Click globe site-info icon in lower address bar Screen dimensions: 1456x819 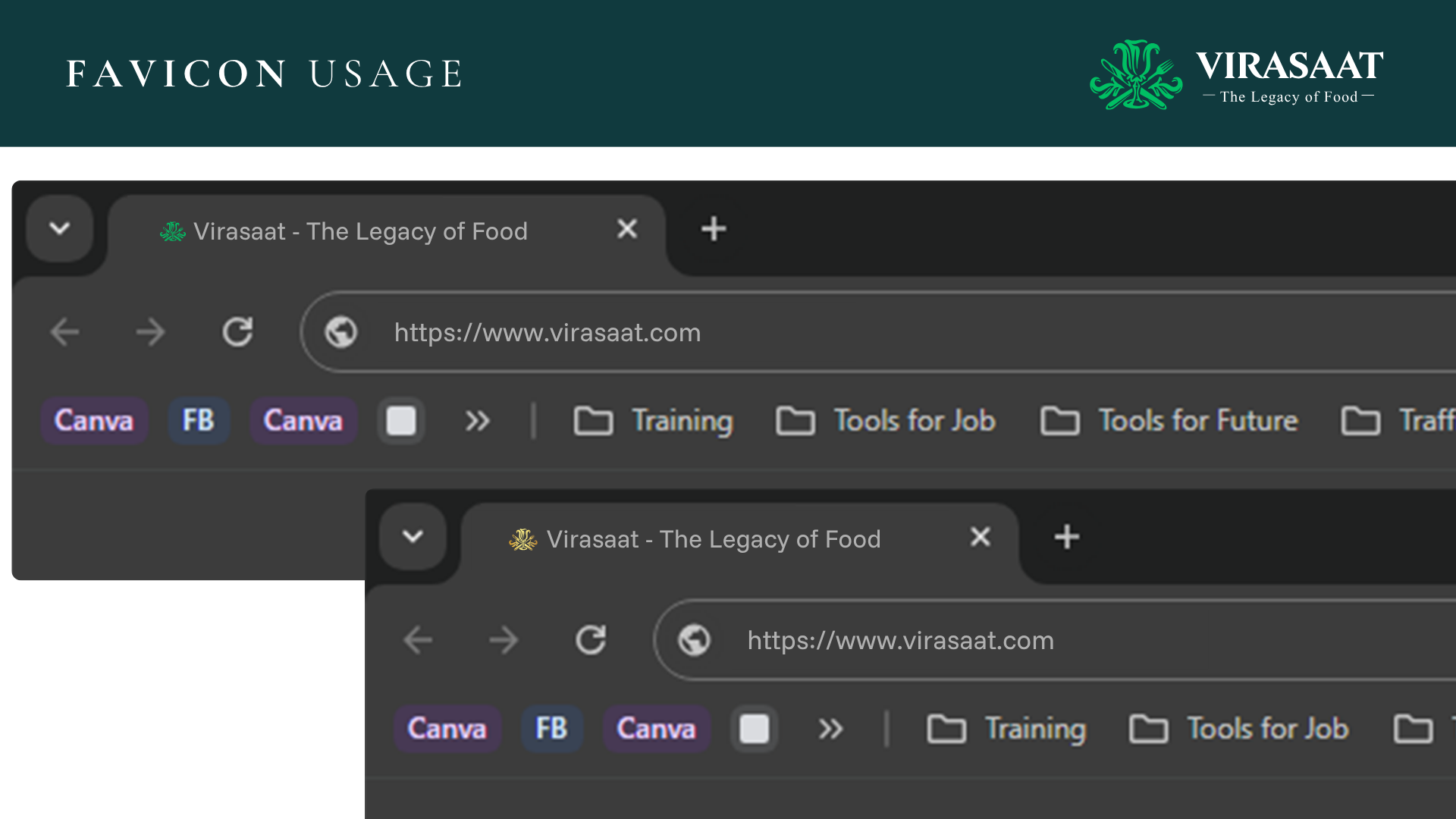tap(694, 640)
